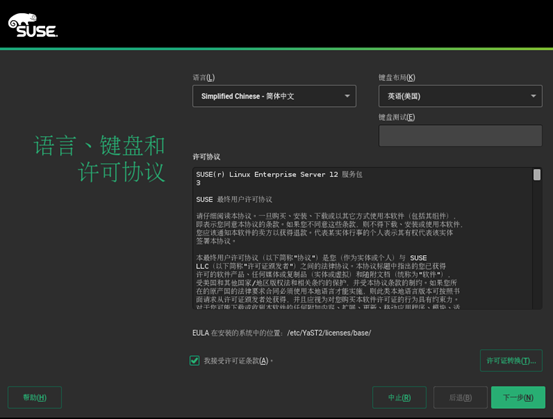Click the 后退(B) back button
Screen dimensions: 553x419
pos(460,397)
